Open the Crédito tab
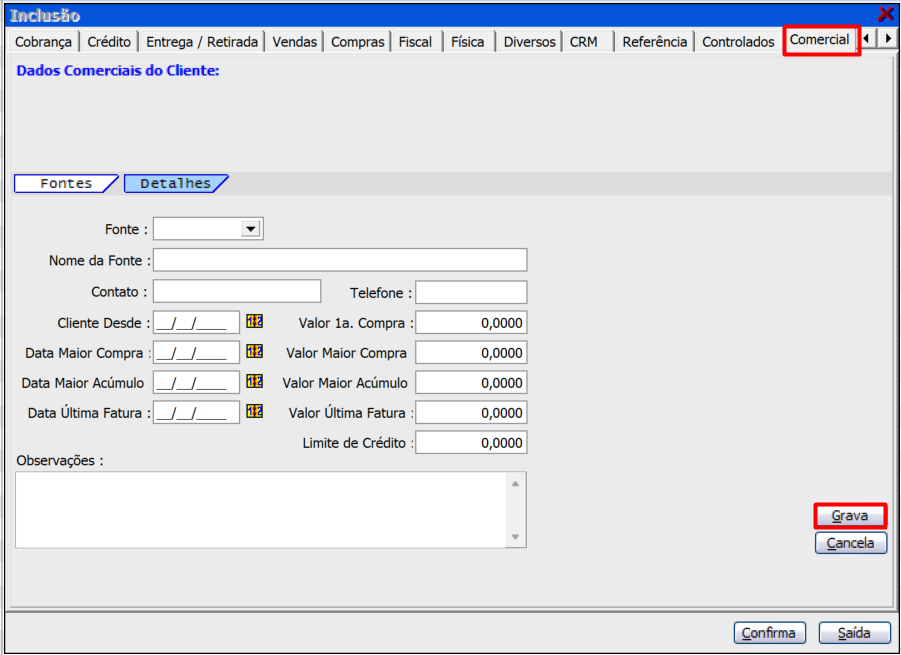This screenshot has width=901, height=655. [109, 42]
